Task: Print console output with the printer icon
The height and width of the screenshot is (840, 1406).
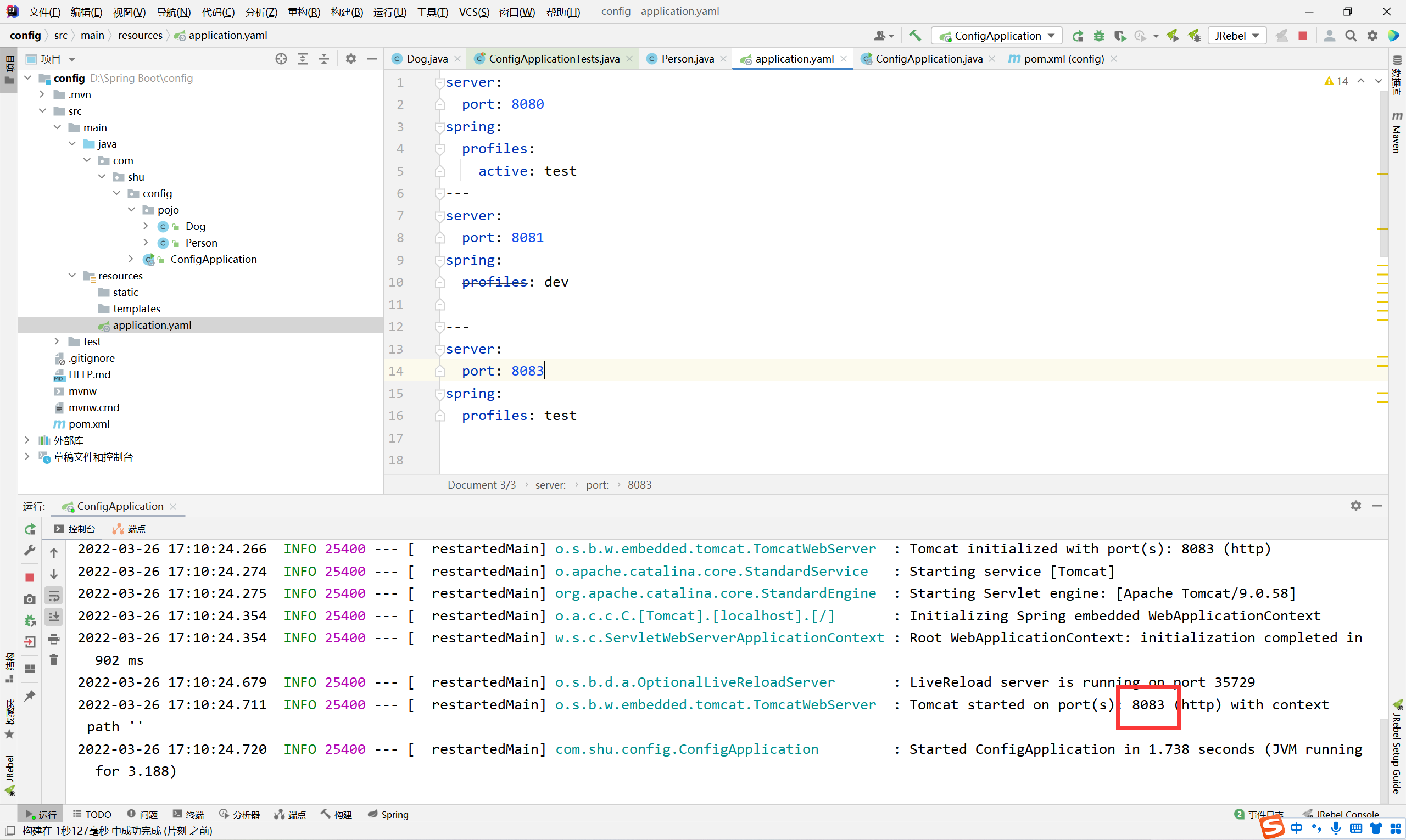Action: (54, 639)
